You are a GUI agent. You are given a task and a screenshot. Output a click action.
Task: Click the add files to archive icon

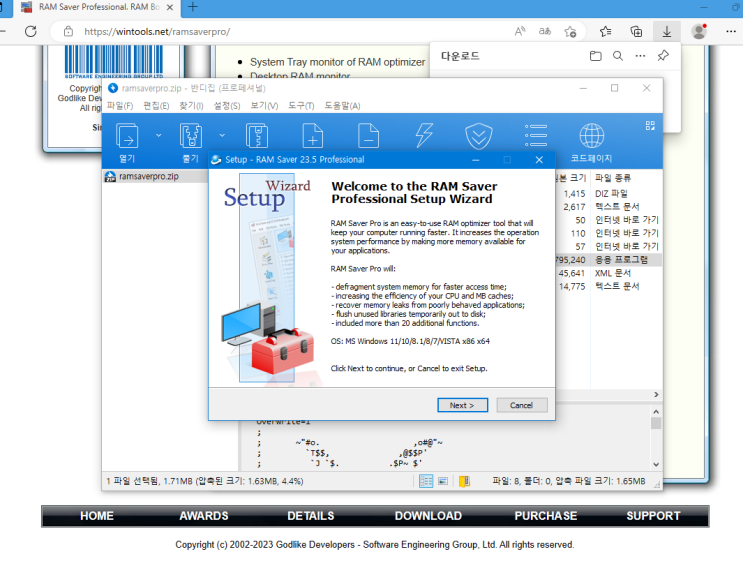(x=313, y=136)
